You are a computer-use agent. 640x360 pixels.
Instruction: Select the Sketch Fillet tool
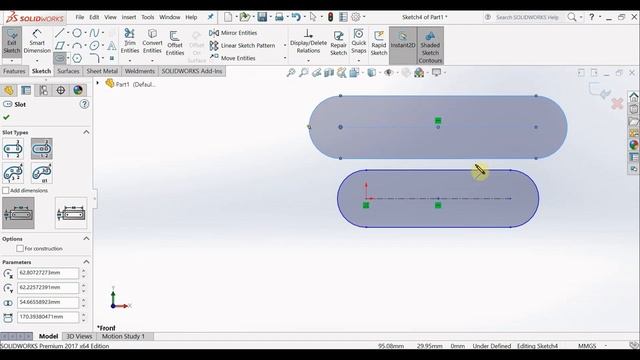(x=94, y=58)
